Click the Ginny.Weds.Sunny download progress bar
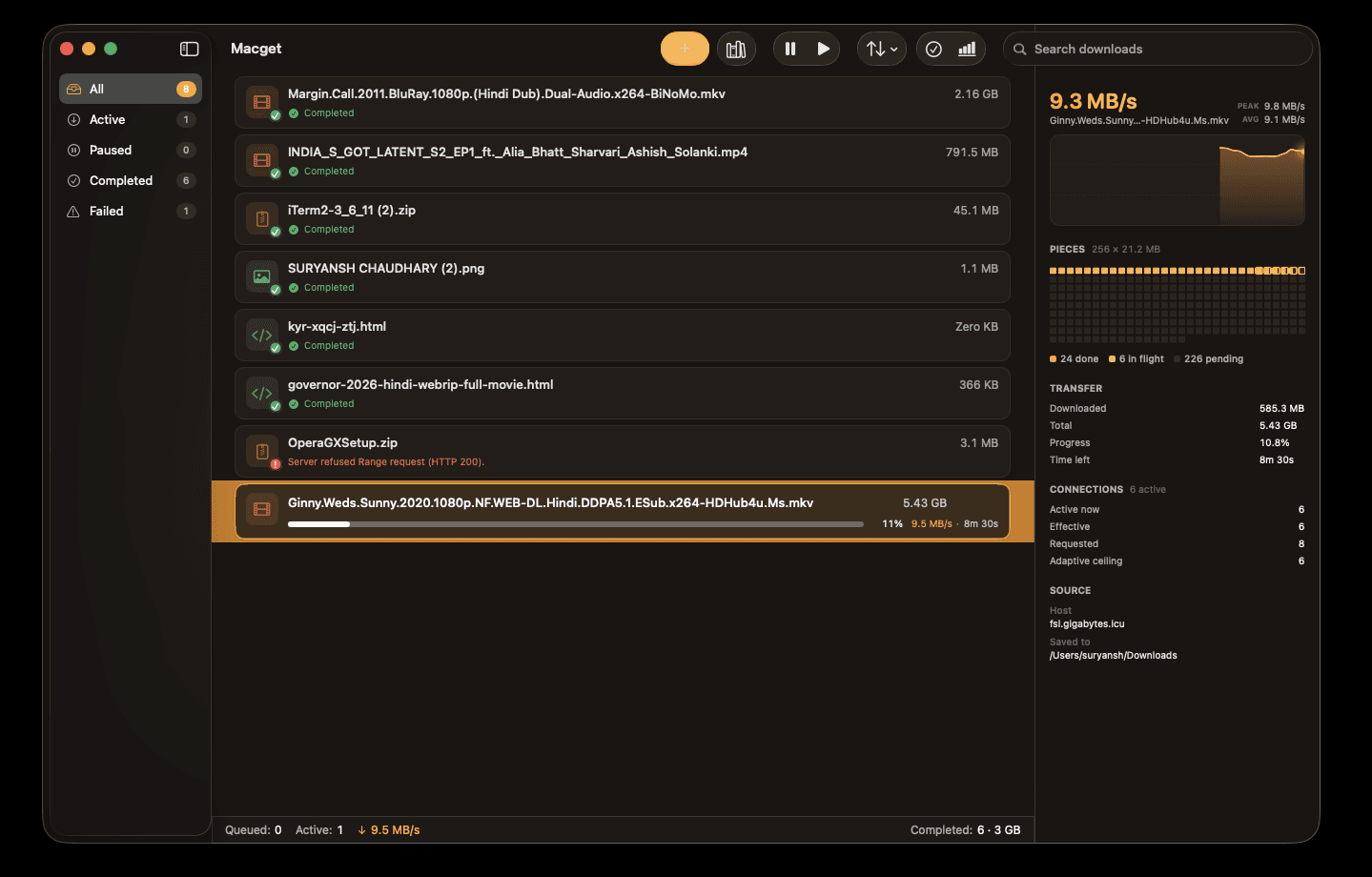The width and height of the screenshot is (1372, 877). point(576,523)
